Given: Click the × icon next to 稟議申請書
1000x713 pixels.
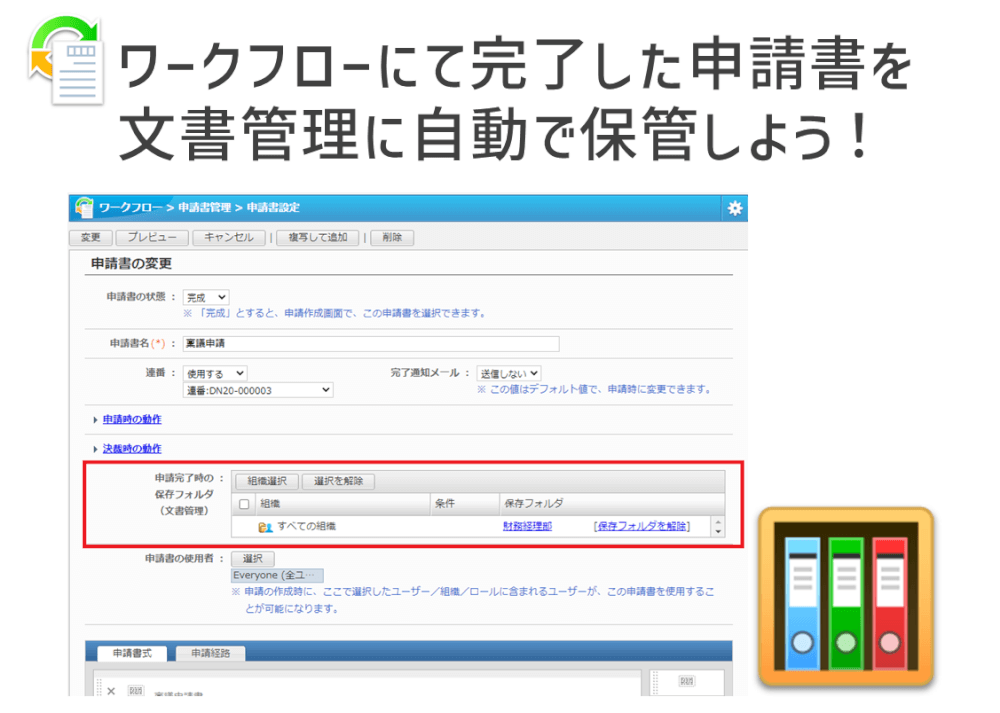Looking at the screenshot, I should point(113,690).
